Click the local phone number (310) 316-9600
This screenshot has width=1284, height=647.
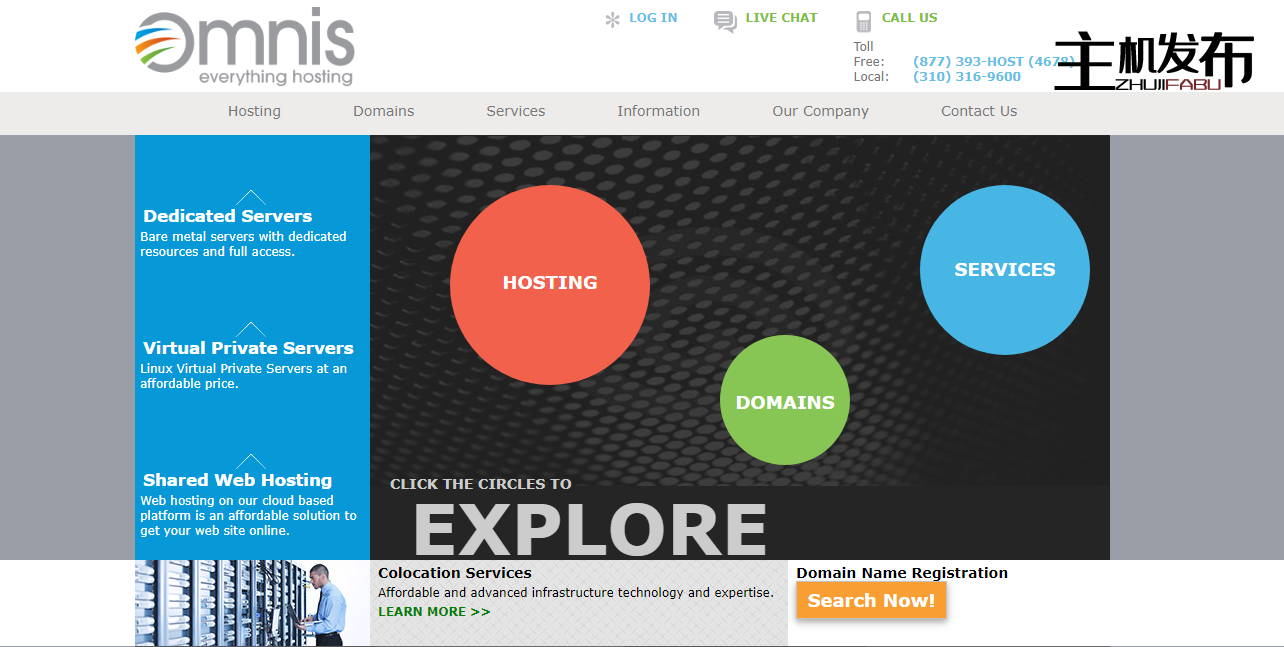tap(966, 77)
